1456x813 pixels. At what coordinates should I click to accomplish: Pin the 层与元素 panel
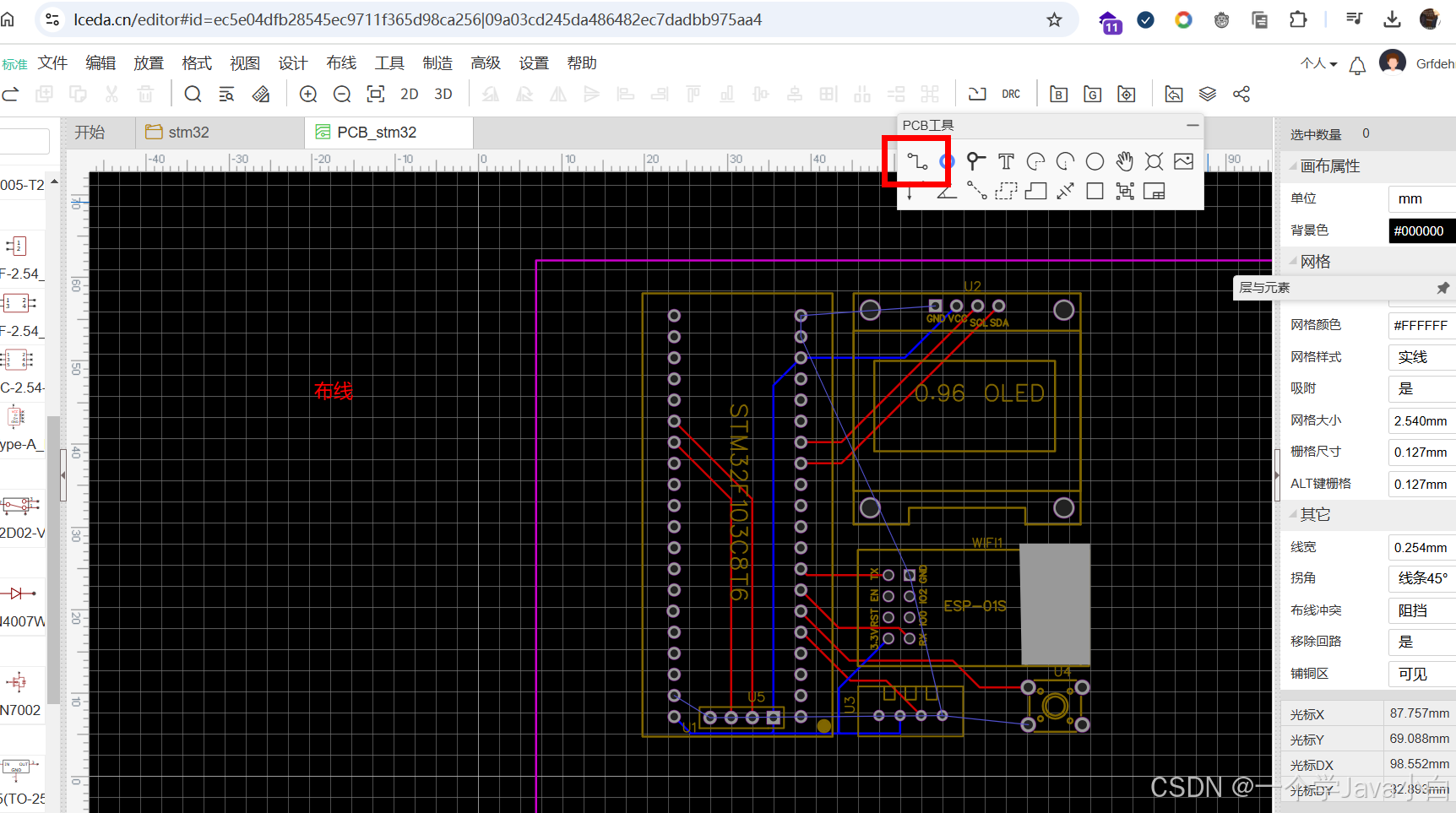point(1443,288)
